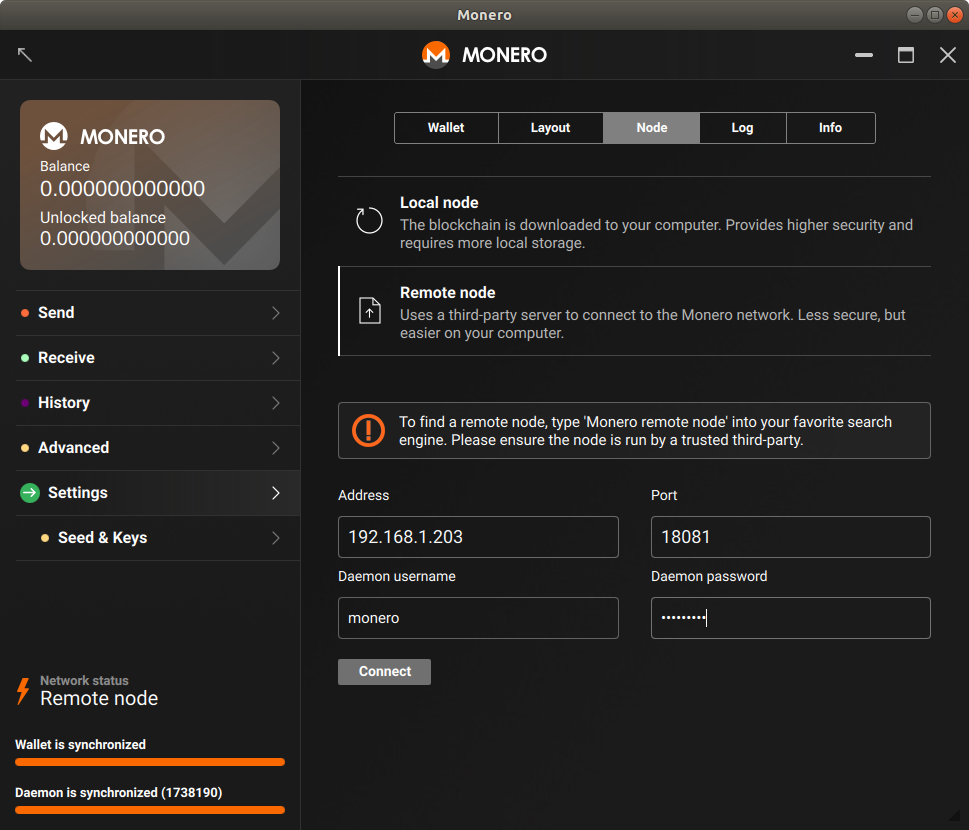969x830 pixels.
Task: Click the Wallet is synchronized progress bar
Action: [x=150, y=762]
